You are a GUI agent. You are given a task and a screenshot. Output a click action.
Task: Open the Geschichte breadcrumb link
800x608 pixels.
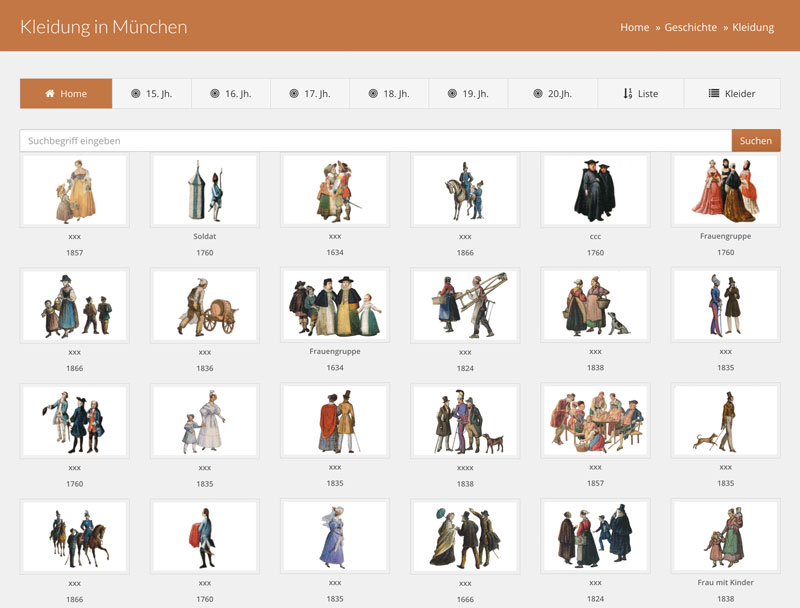click(x=691, y=27)
